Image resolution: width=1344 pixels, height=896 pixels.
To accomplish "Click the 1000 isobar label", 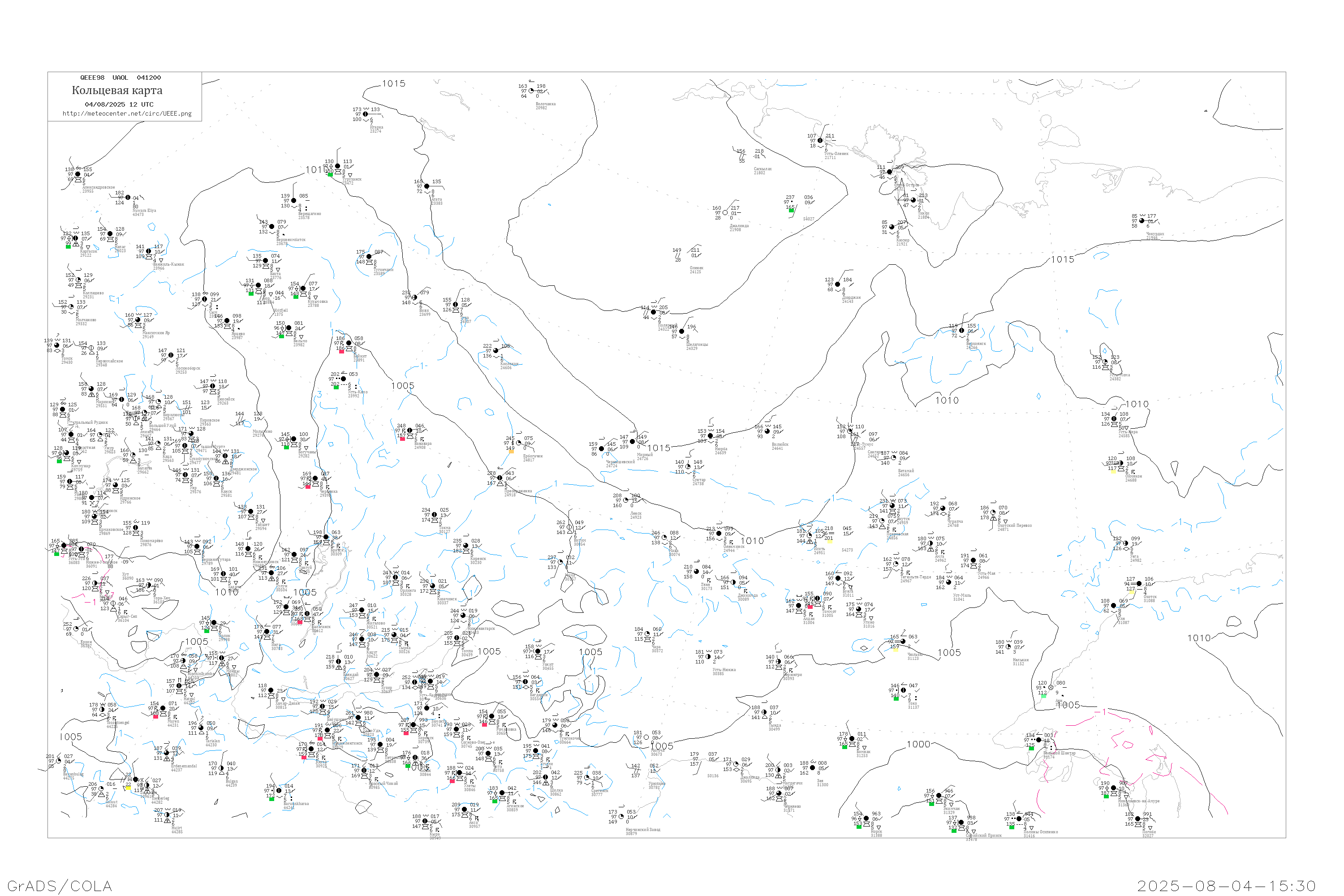I will click(x=918, y=744).
